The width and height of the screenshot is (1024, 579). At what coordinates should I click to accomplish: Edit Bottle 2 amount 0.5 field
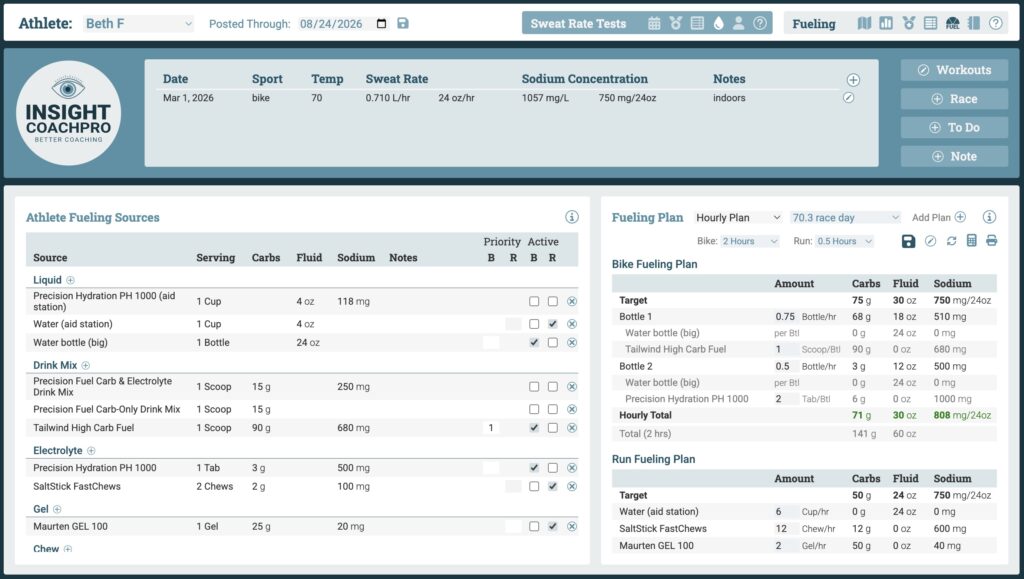[786, 366]
